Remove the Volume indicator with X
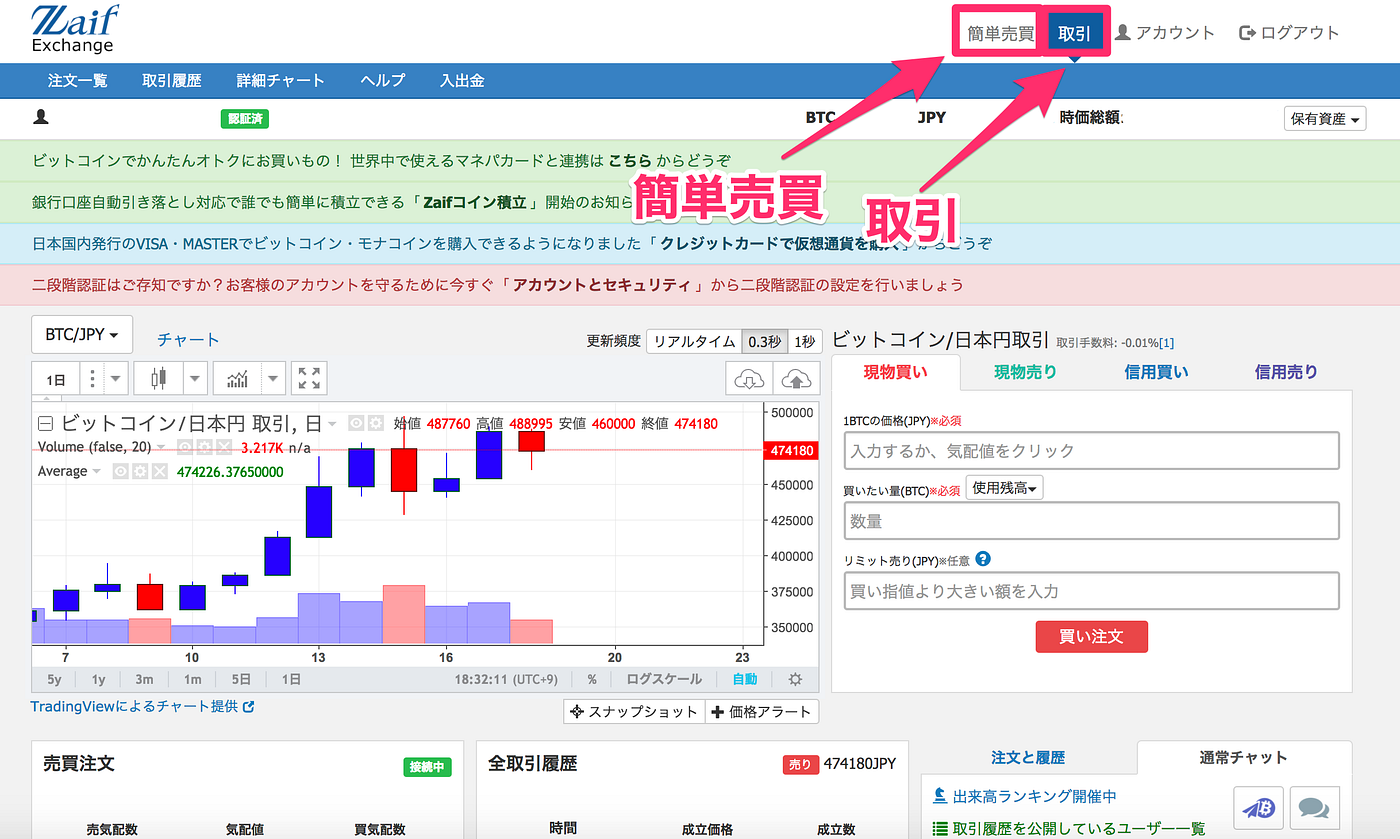This screenshot has width=1400, height=839. [x=223, y=447]
